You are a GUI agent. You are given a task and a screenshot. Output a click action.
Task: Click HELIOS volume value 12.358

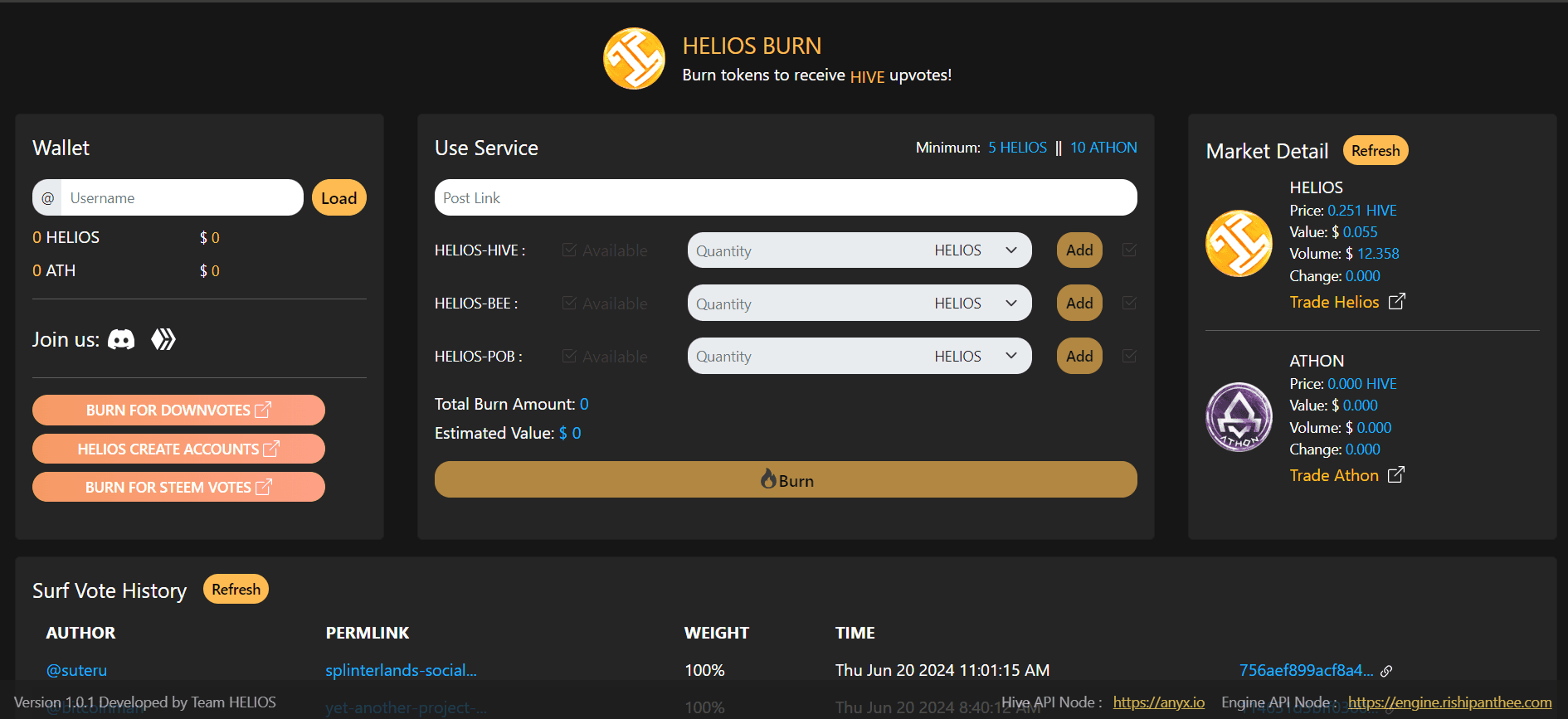point(1378,254)
